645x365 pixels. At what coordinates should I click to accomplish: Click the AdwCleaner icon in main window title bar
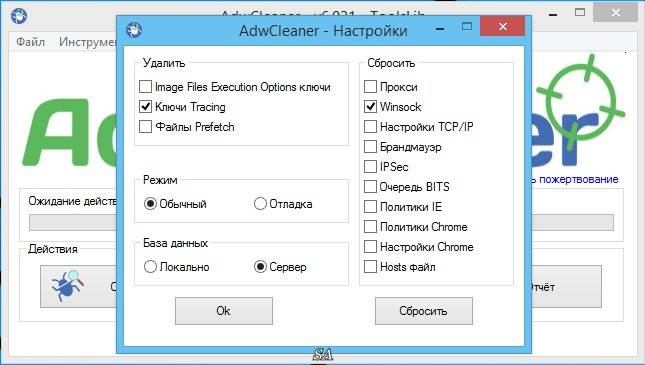click(19, 16)
